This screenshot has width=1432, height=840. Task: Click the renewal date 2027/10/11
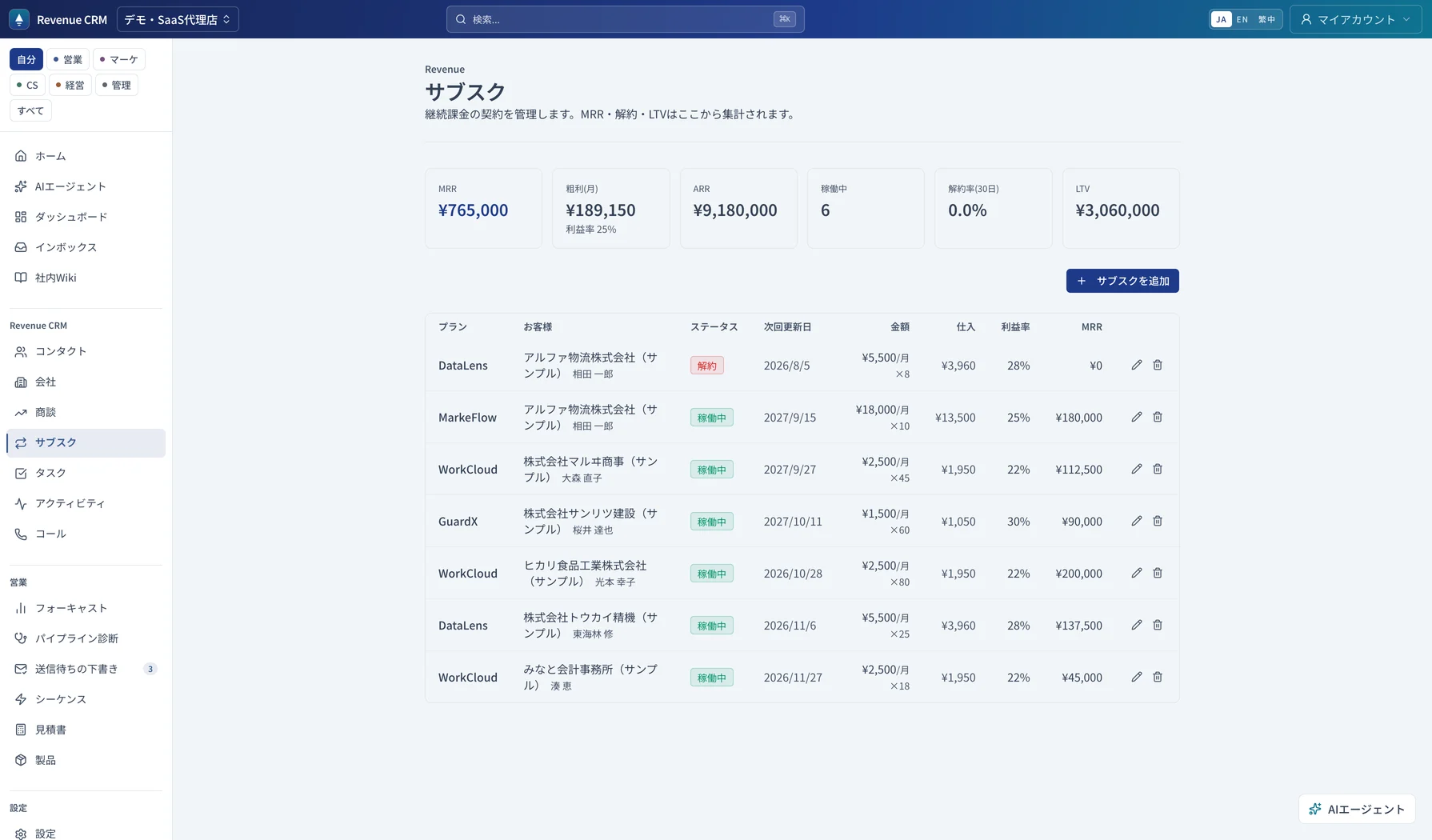(x=793, y=521)
